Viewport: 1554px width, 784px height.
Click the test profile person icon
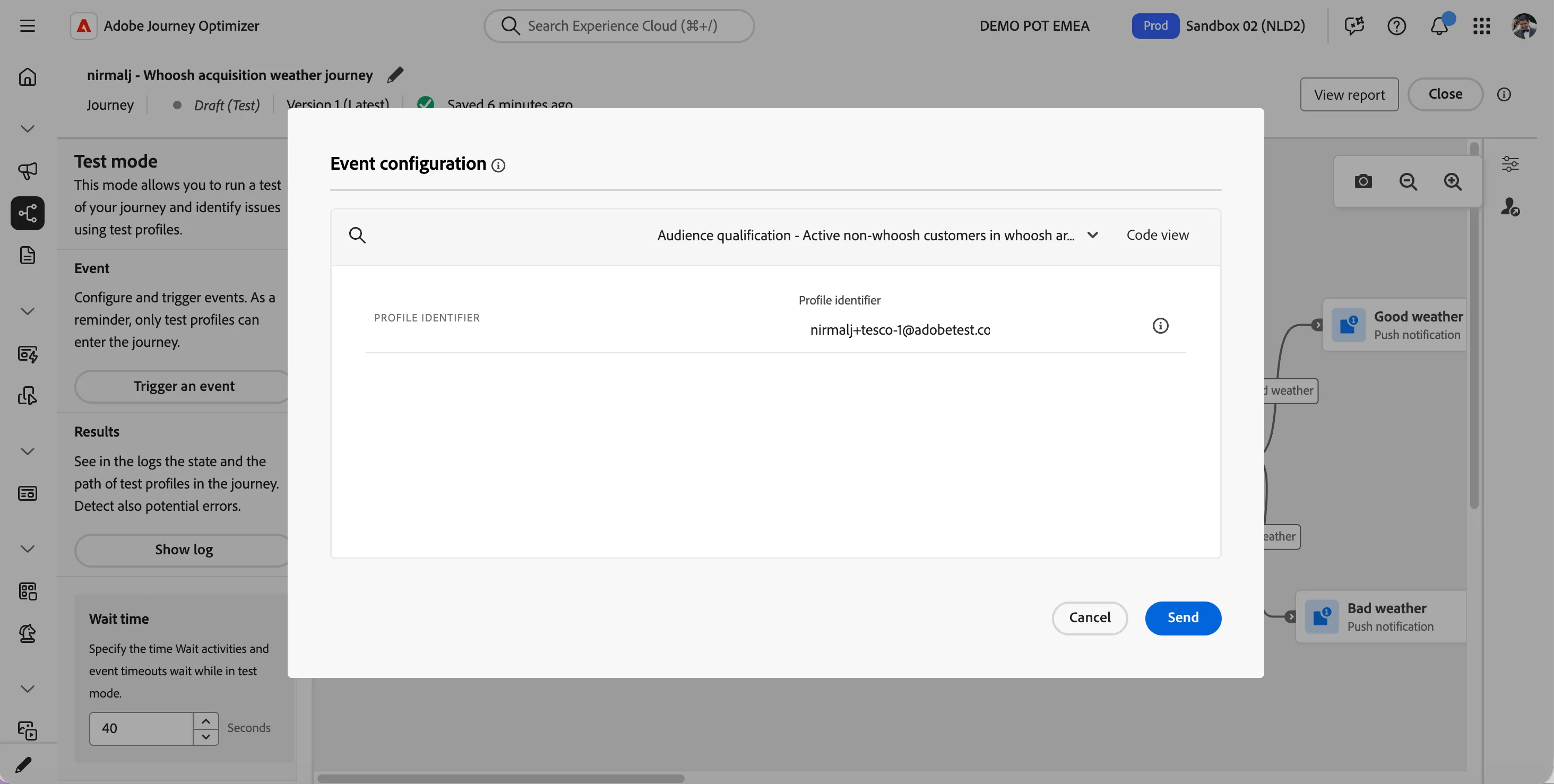[x=1510, y=207]
